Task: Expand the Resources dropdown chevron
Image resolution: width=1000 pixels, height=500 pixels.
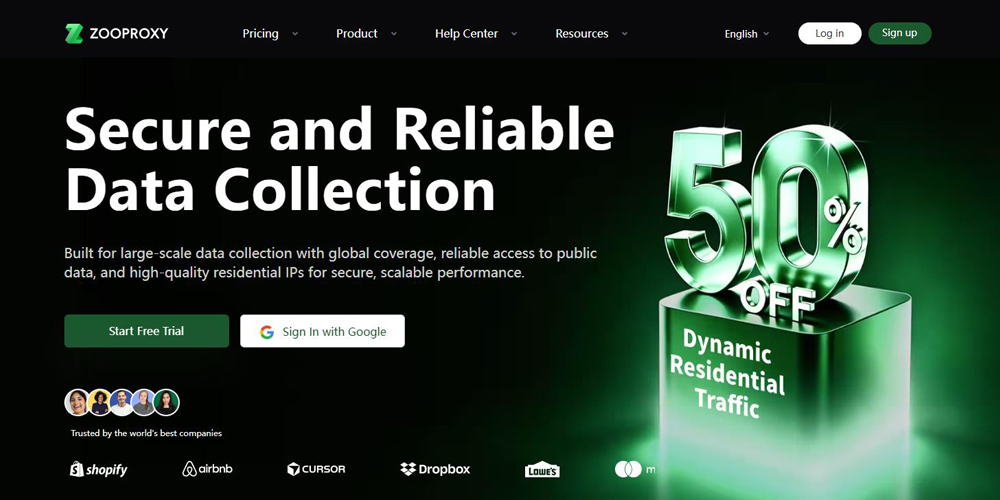Action: tap(624, 34)
